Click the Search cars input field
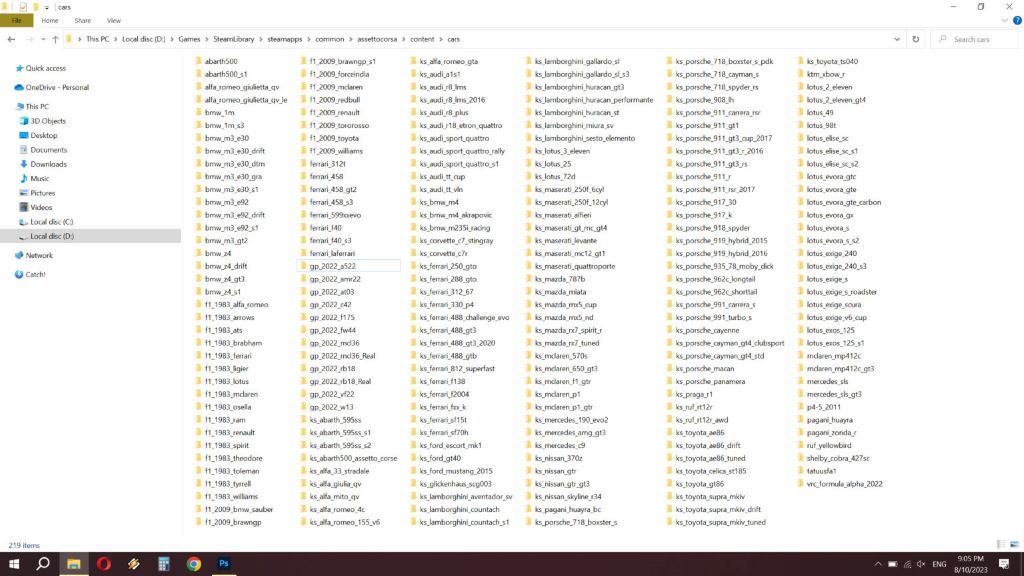Screen dimensions: 1024x576 [x=974, y=39]
